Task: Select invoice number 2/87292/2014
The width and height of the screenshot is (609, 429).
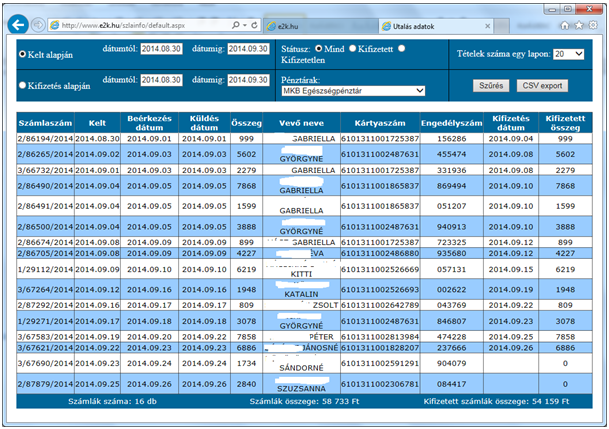Action: point(45,305)
